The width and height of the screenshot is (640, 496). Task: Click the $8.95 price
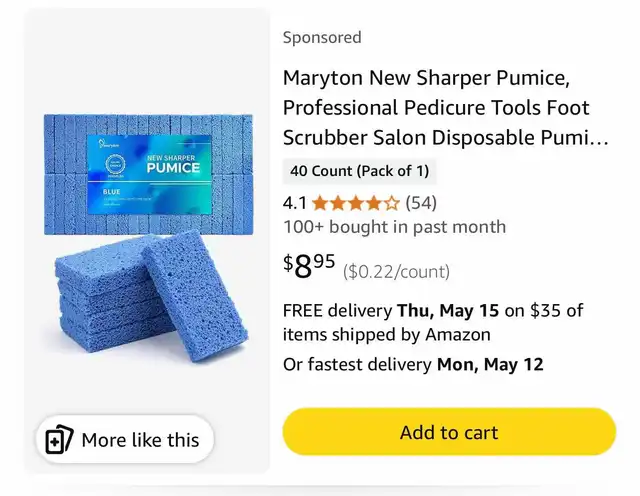tap(309, 265)
